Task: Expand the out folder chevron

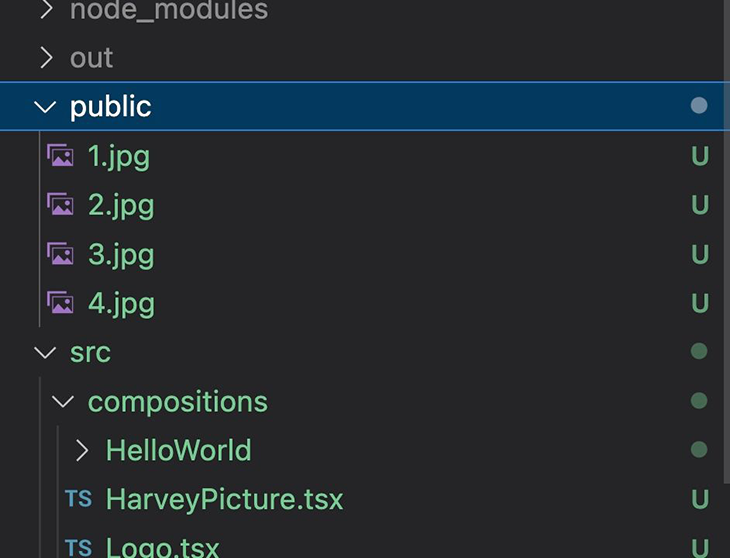Action: [x=45, y=58]
